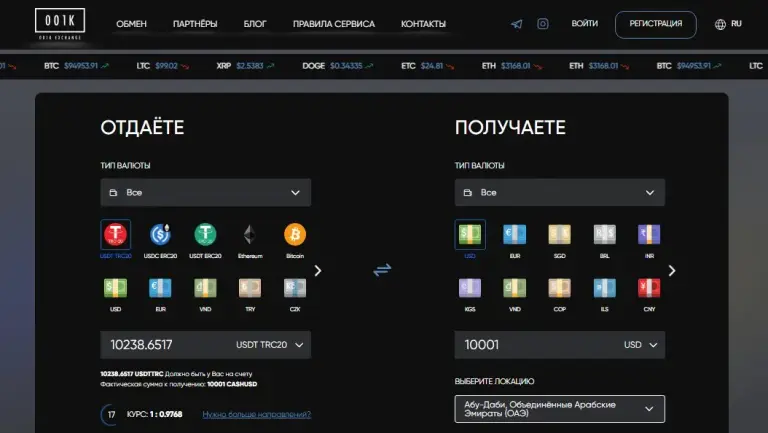Open the USD currency selector
Image resolution: width=768 pixels, height=433 pixels.
(641, 345)
